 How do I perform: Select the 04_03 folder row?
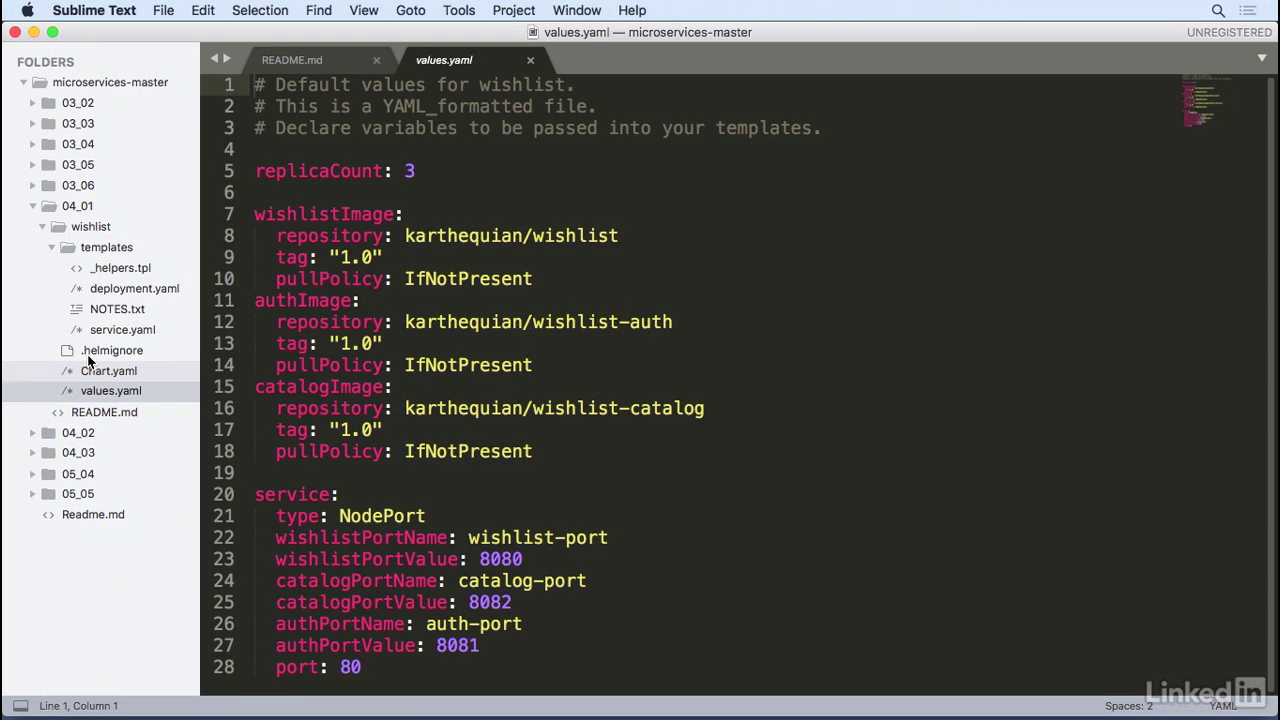(100, 453)
